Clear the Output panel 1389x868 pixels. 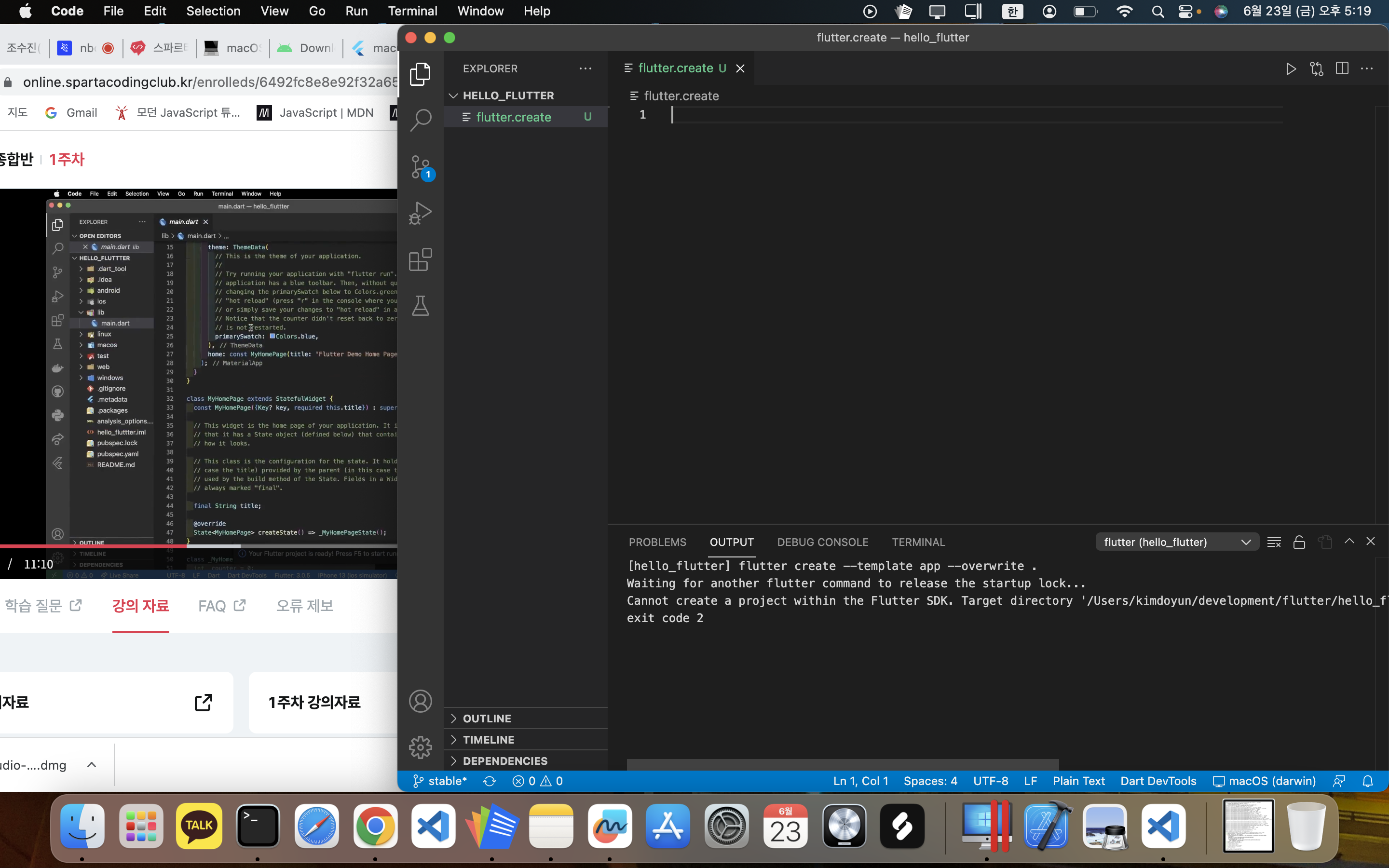click(1274, 542)
